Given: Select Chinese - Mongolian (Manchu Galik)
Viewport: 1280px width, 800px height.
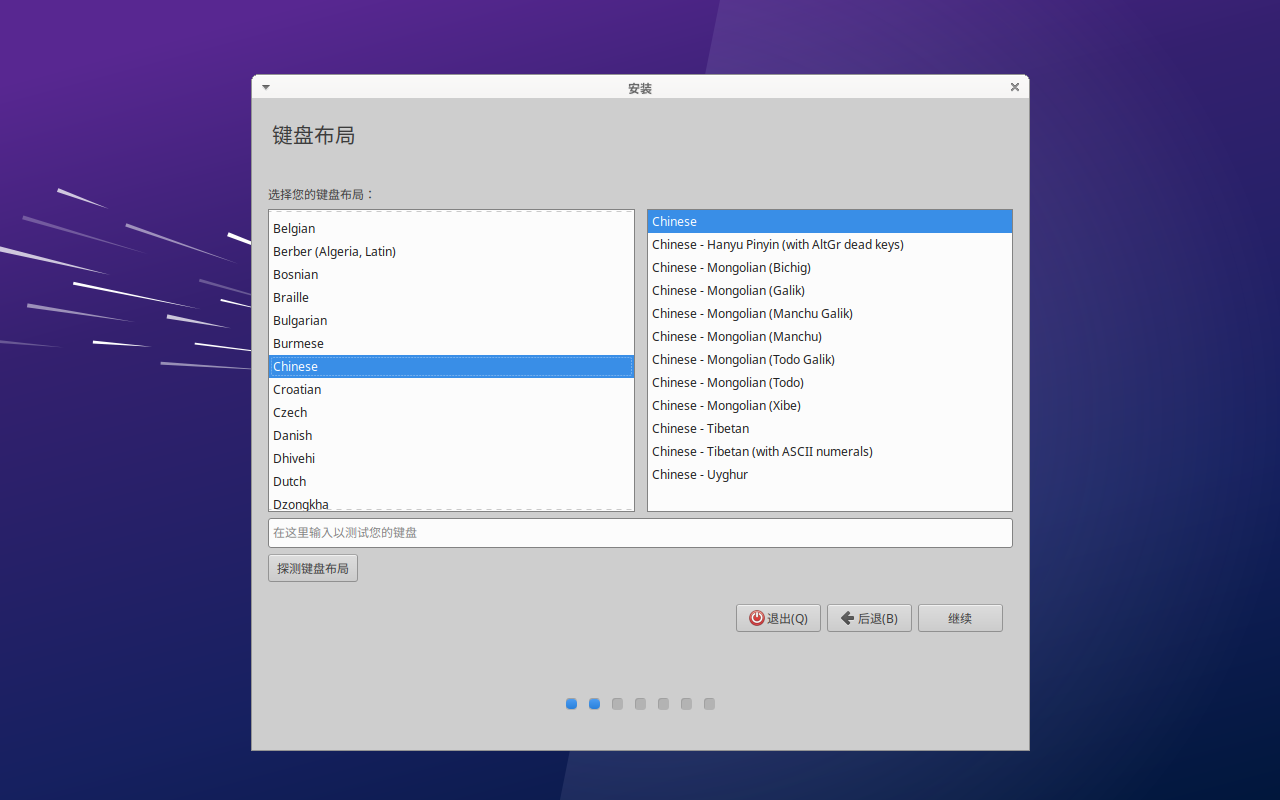Looking at the screenshot, I should pos(830,313).
